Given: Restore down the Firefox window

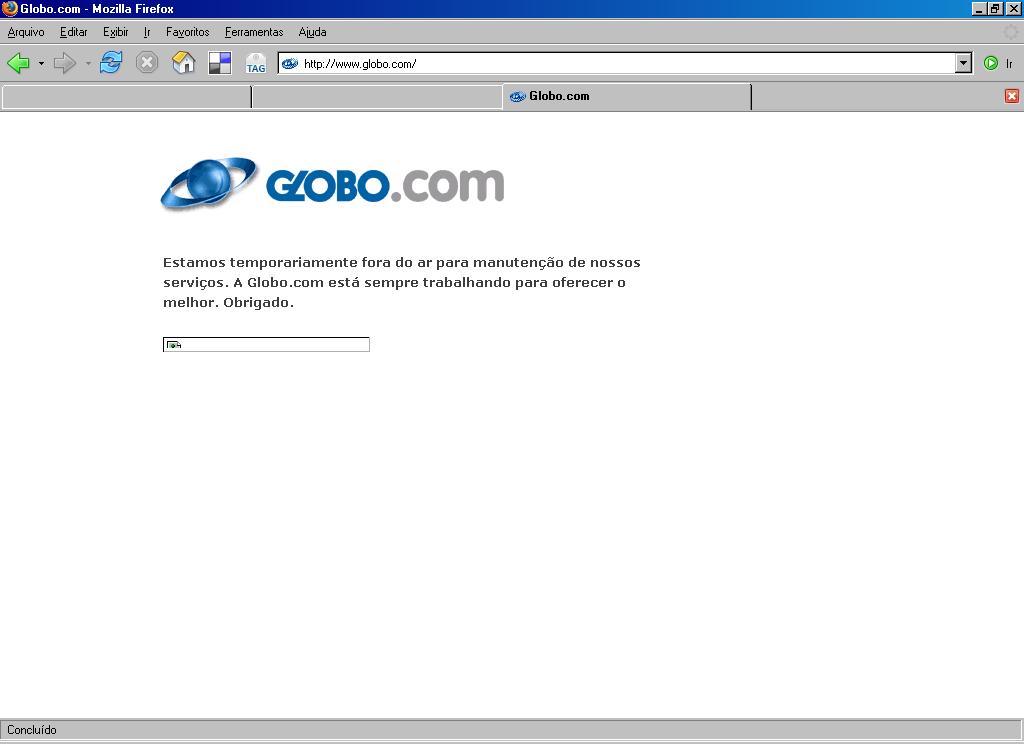Looking at the screenshot, I should click(995, 8).
